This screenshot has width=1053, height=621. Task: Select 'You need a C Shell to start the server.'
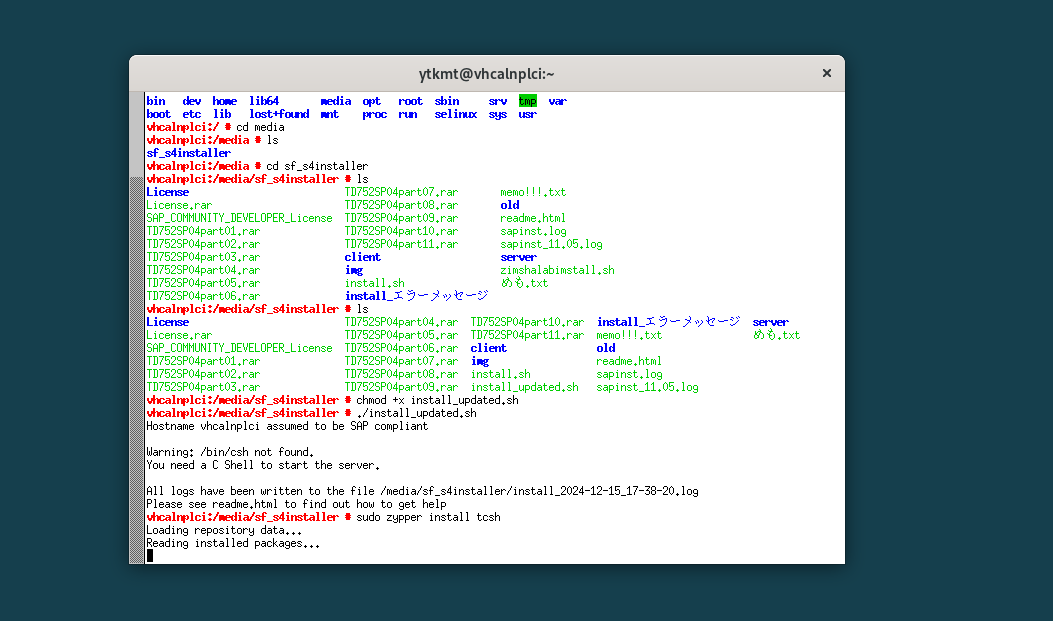coord(263,465)
